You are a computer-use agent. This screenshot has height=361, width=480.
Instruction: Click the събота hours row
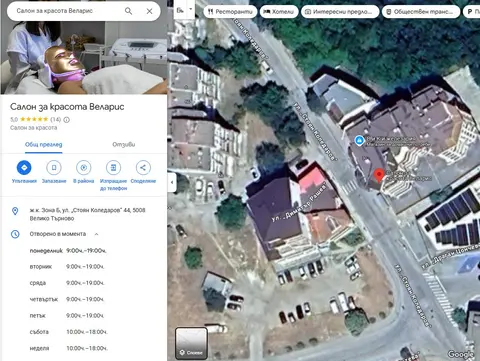click(68, 332)
